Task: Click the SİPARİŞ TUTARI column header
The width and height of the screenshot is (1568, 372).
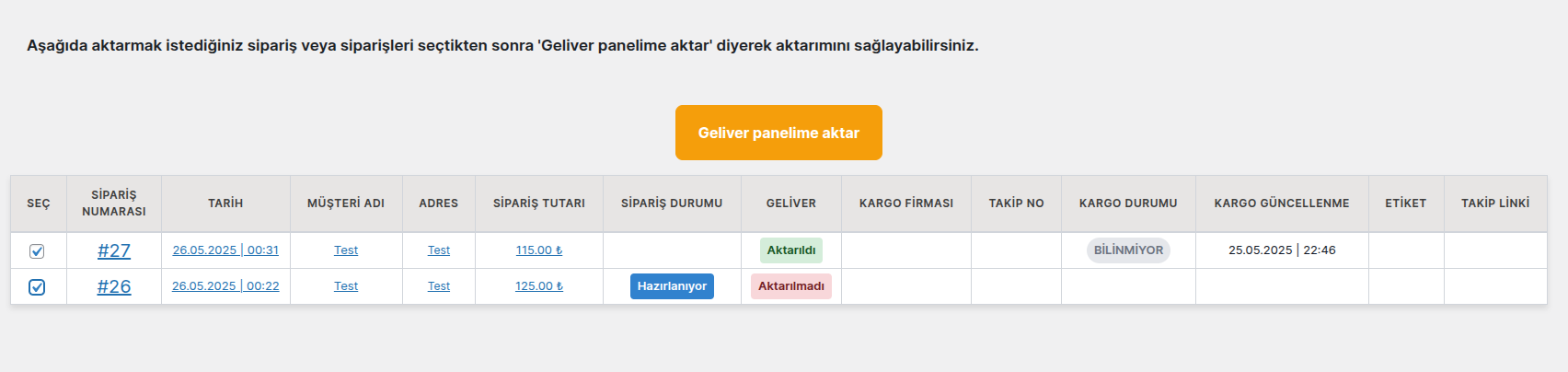Action: point(539,203)
